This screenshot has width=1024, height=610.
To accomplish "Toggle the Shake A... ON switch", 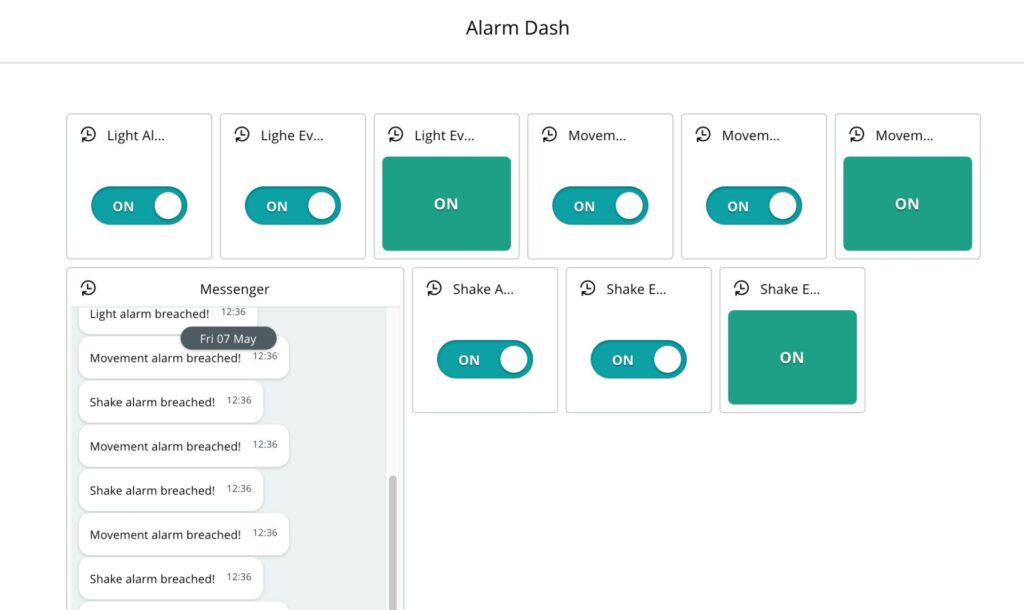I will [485, 359].
